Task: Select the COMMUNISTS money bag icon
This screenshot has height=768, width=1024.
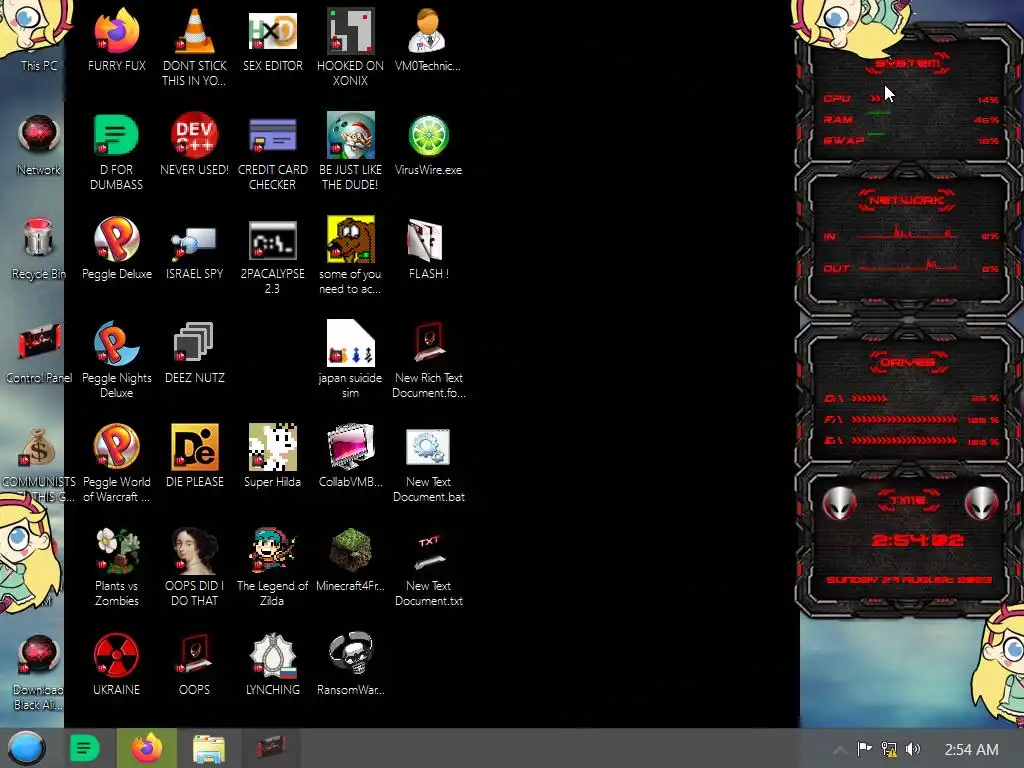Action: (x=39, y=463)
